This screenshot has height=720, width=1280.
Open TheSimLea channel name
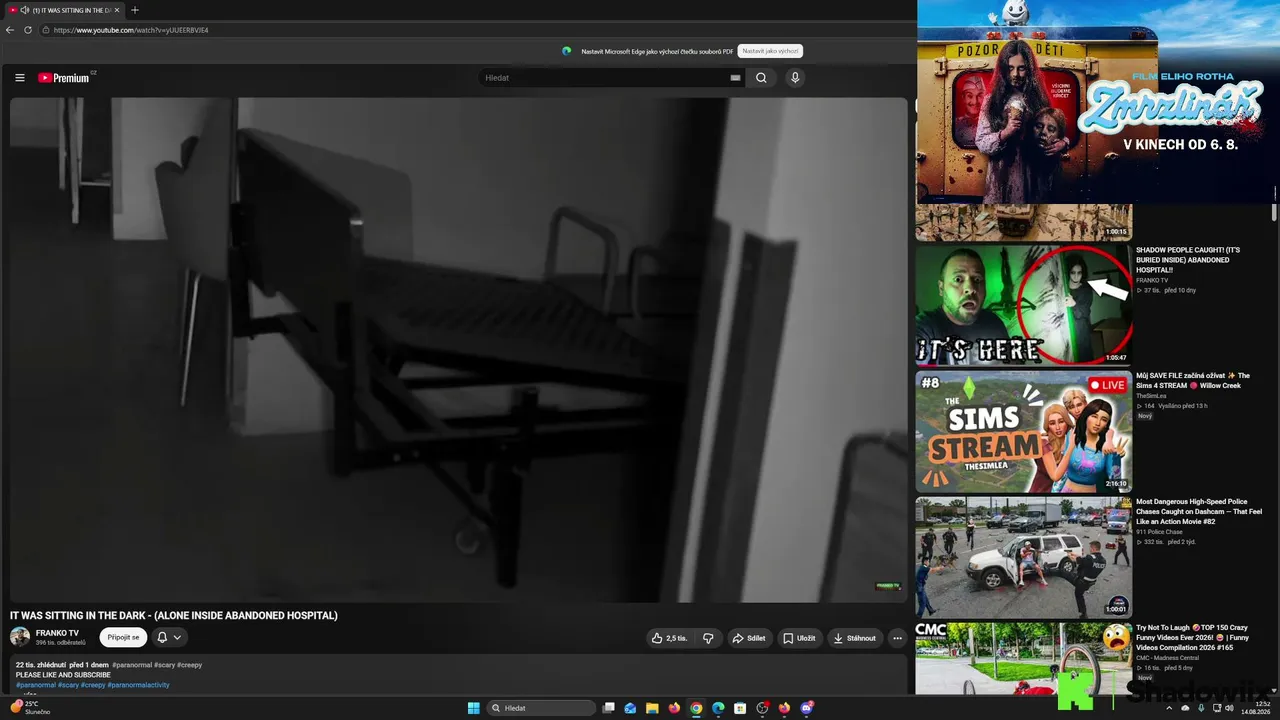pos(1151,396)
